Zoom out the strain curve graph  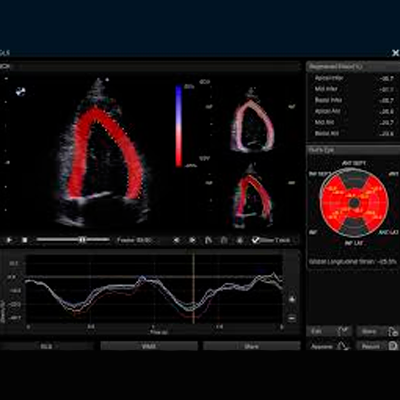click(292, 318)
